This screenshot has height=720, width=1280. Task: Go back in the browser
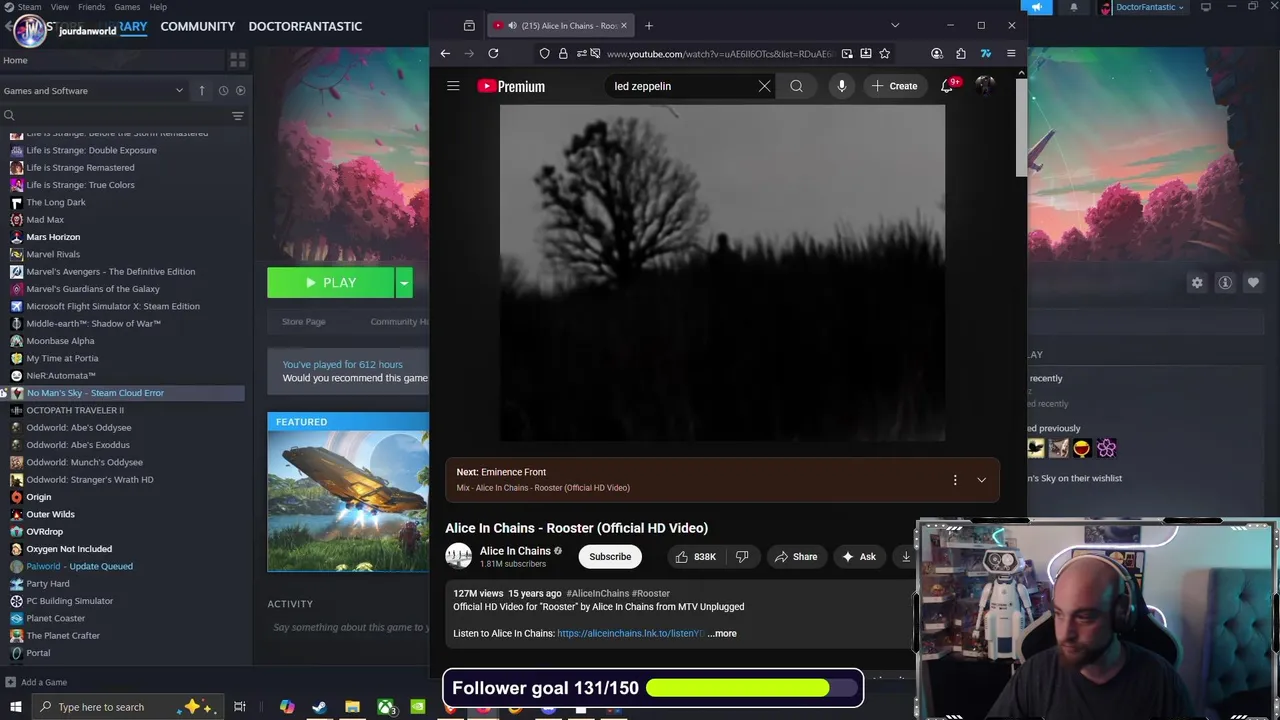click(445, 53)
